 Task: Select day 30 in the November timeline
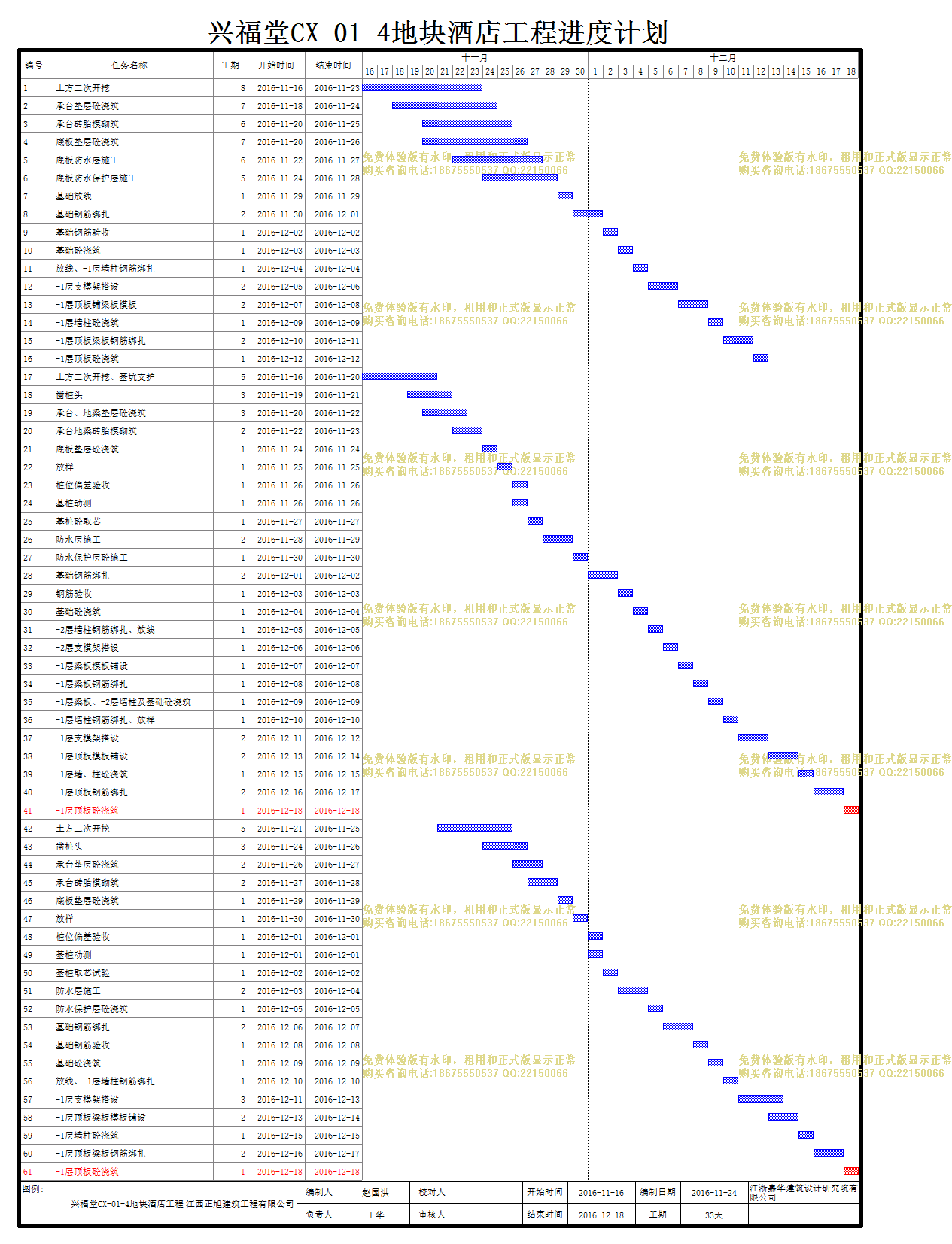coord(580,71)
